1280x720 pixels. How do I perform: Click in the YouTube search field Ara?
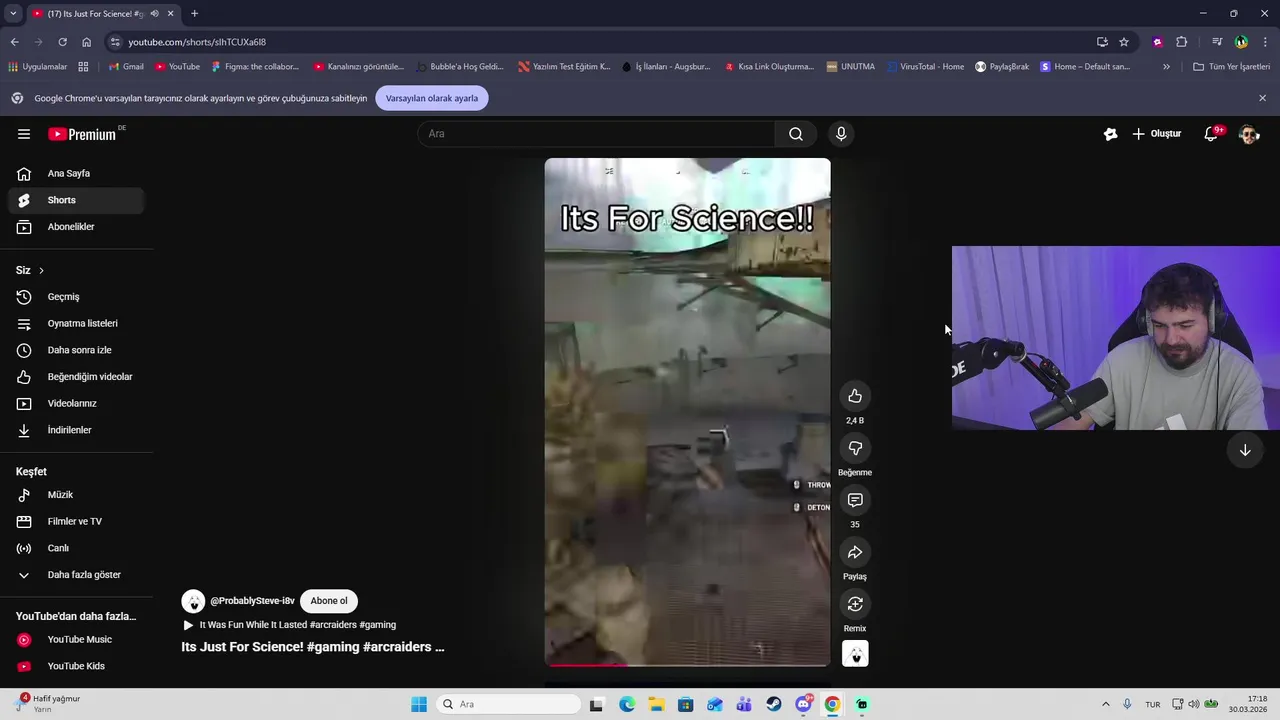point(596,134)
